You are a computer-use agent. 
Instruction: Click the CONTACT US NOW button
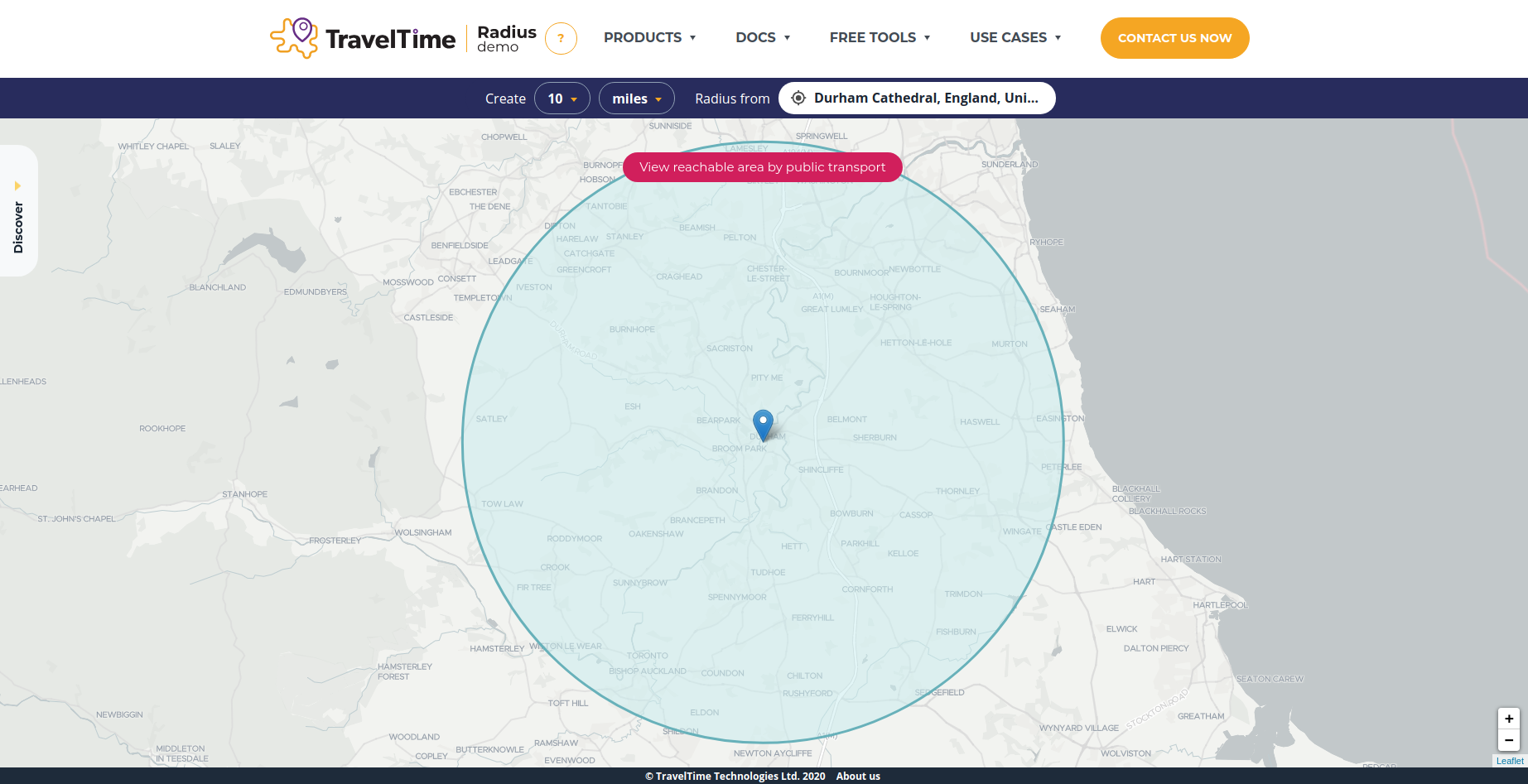1174,38
